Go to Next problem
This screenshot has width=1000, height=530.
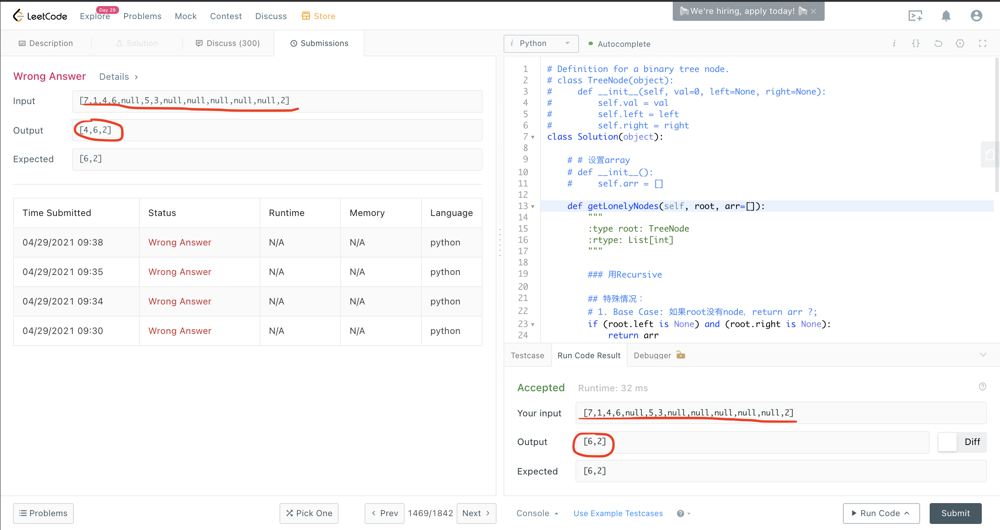point(476,513)
